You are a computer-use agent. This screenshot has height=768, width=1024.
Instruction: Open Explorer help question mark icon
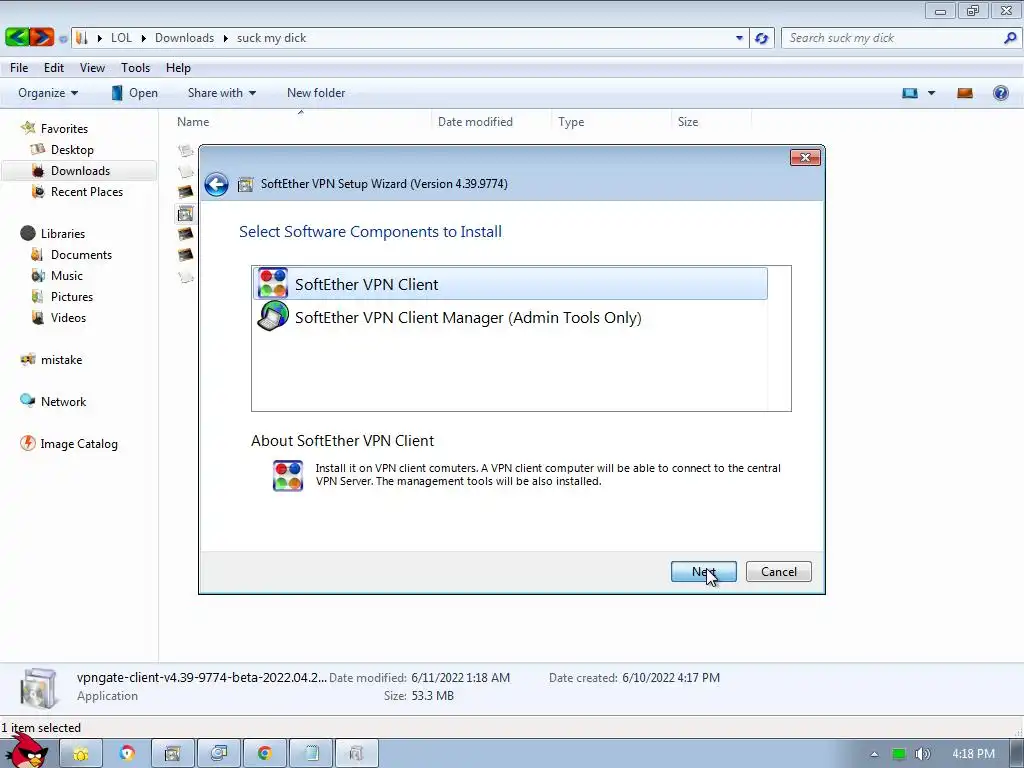tap(1000, 93)
